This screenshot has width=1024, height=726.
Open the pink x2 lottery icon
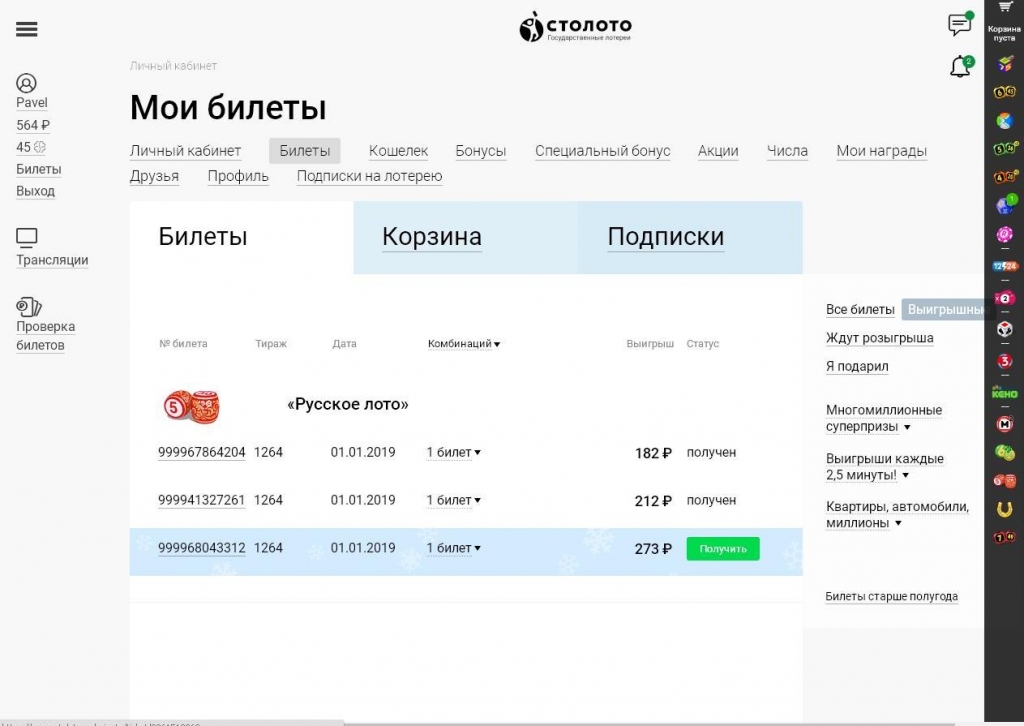(x=1005, y=298)
